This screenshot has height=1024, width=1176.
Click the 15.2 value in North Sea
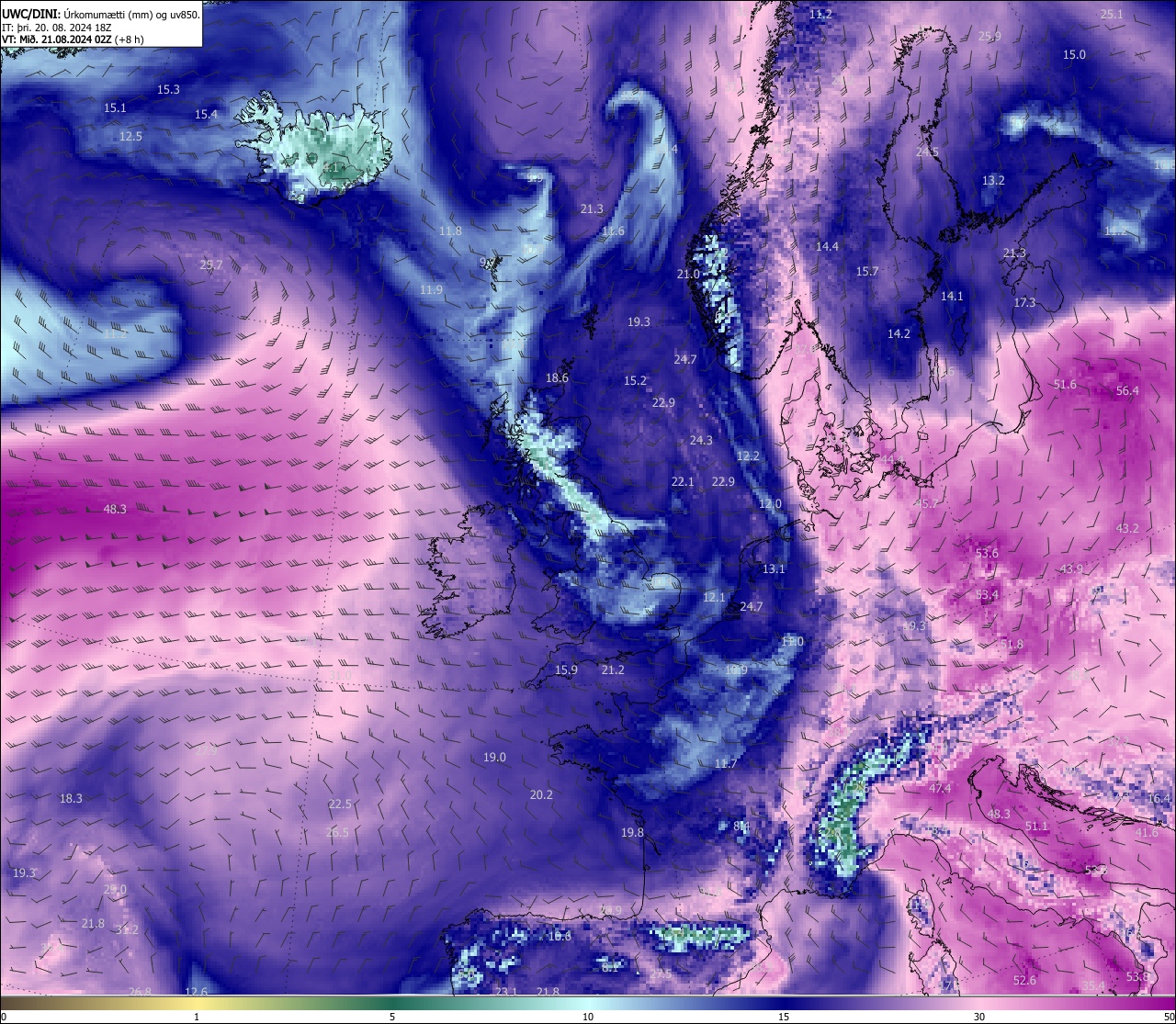(635, 381)
